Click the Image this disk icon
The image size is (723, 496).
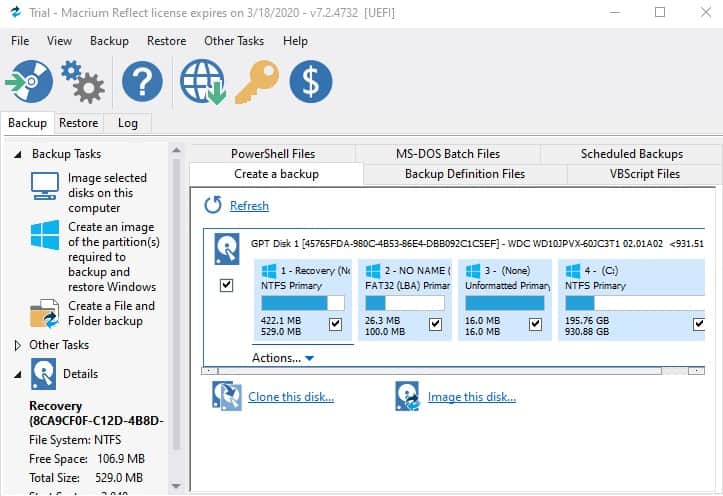tap(408, 396)
